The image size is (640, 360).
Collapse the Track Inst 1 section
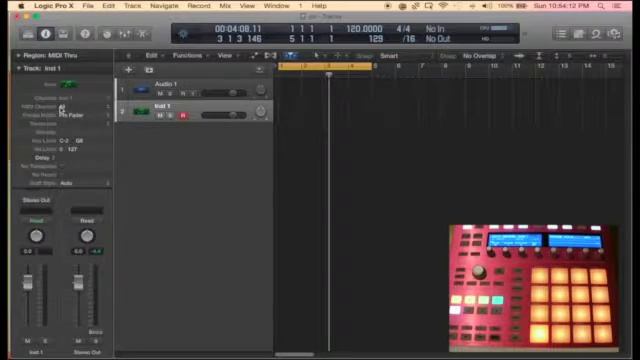coord(18,68)
